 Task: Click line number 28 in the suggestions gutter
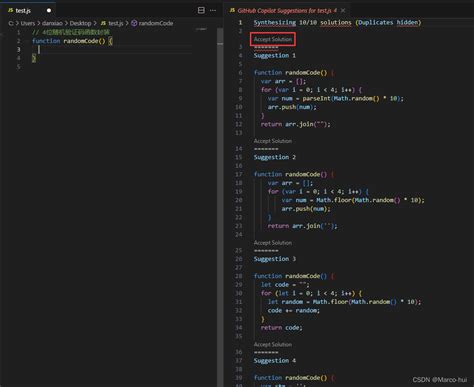(x=239, y=276)
